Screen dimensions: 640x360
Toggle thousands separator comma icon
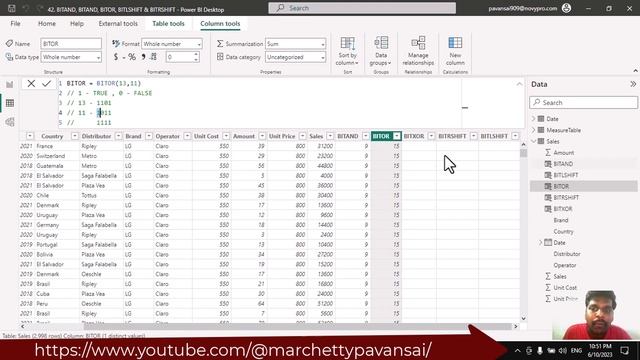click(x=143, y=57)
